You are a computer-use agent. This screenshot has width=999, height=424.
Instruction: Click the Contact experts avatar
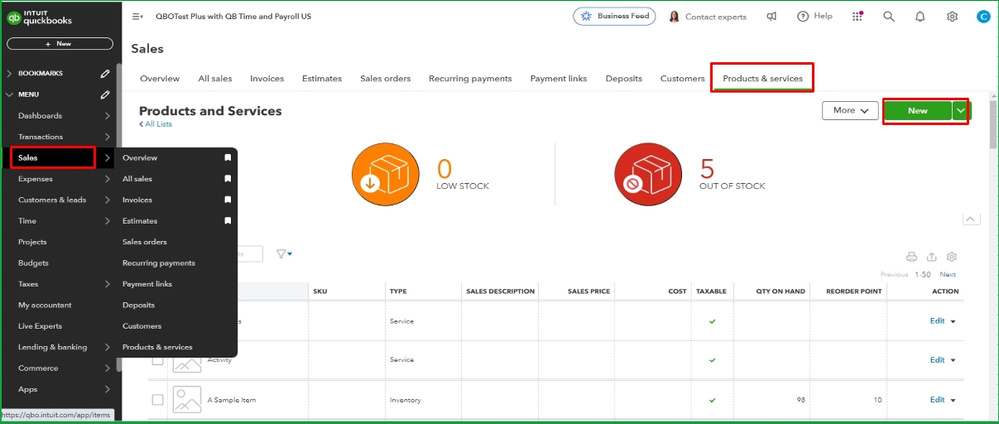pos(674,17)
